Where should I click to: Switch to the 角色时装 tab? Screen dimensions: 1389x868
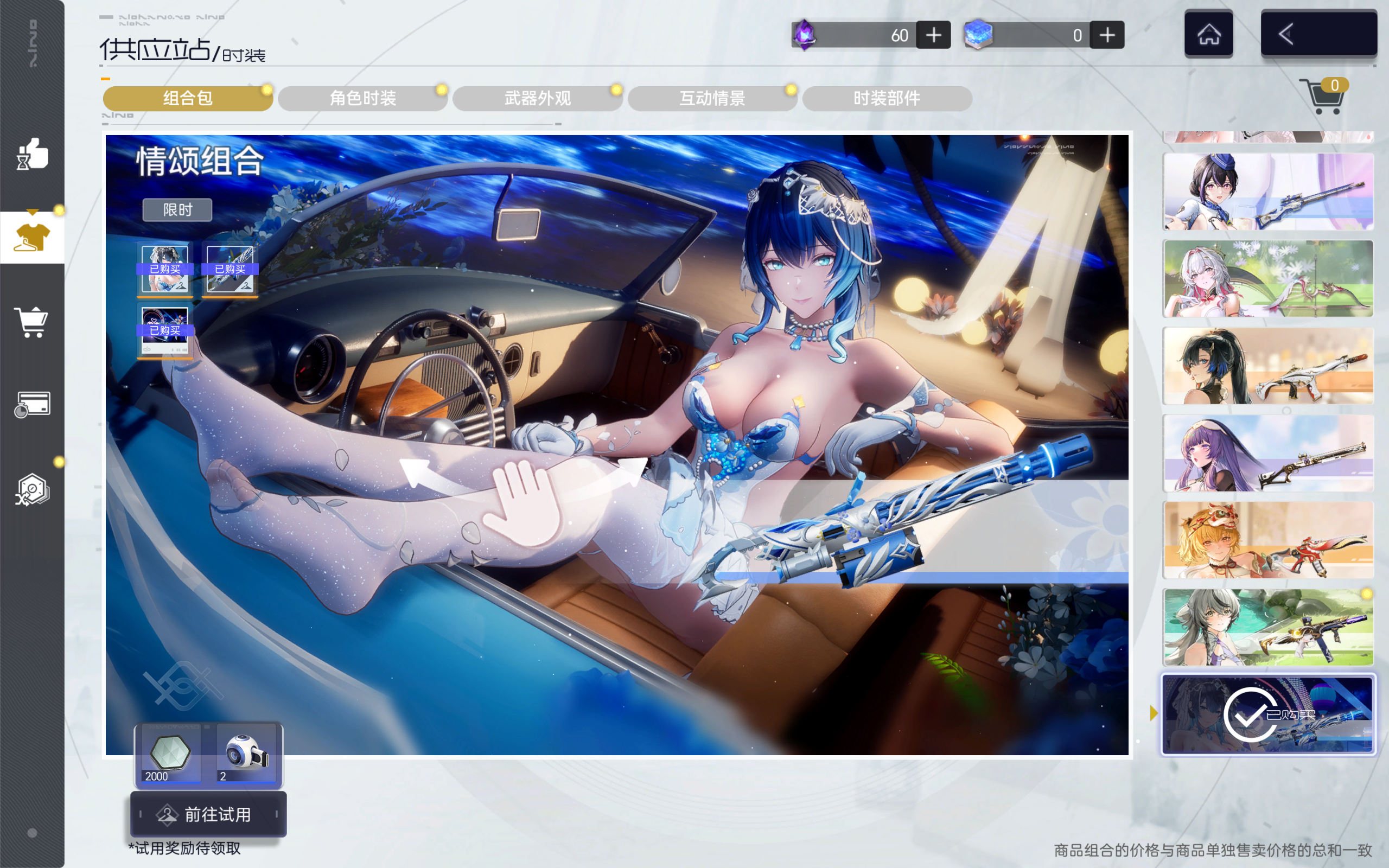click(363, 98)
